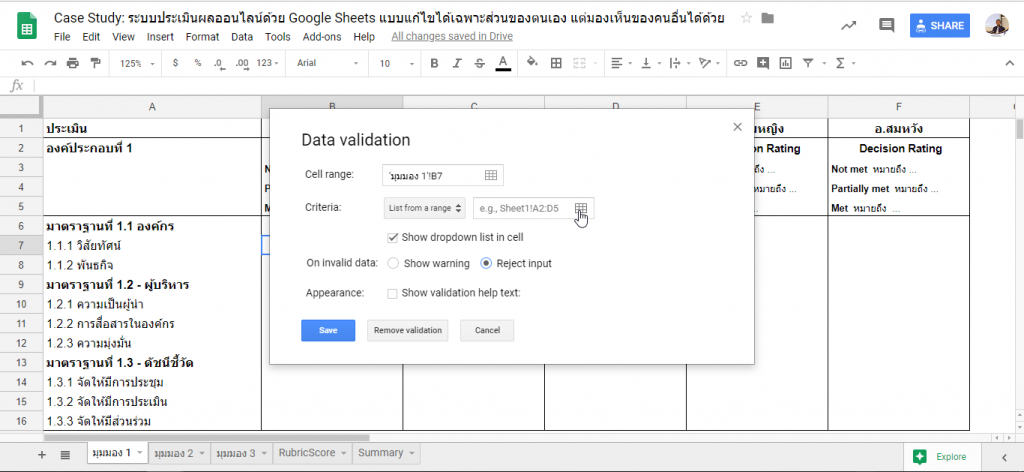
Task: Toggle 'Show dropdown list in cell' checkbox
Action: coord(393,237)
